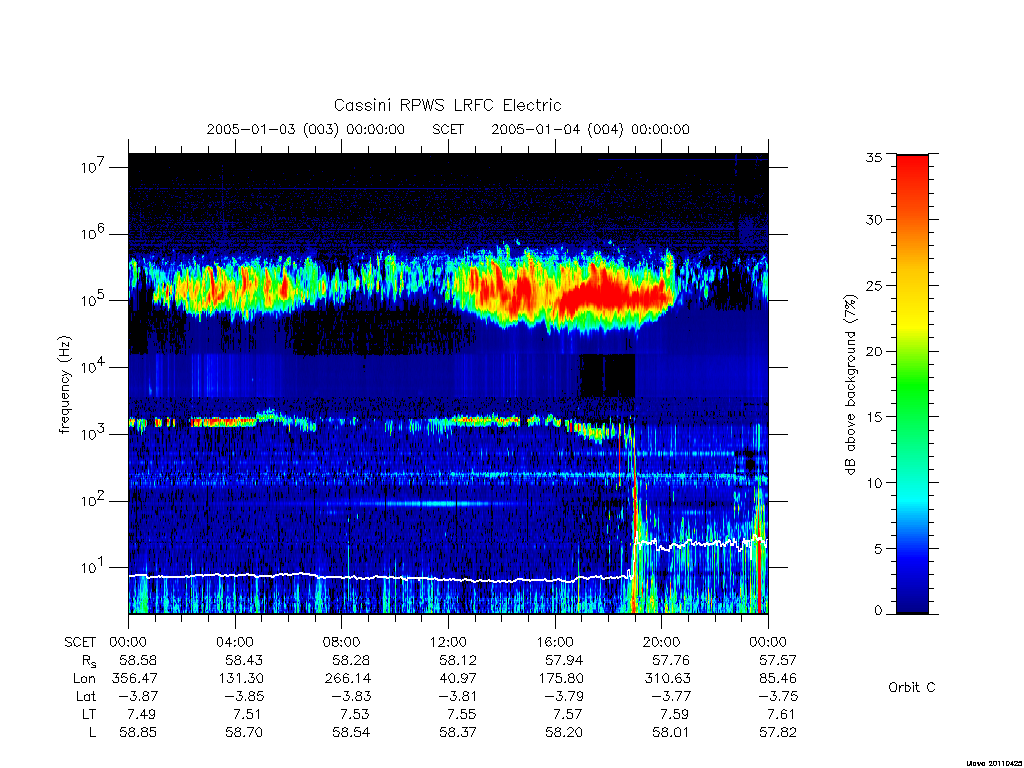Click the Lon row label
This screenshot has height=768, width=1024.
(x=84, y=679)
